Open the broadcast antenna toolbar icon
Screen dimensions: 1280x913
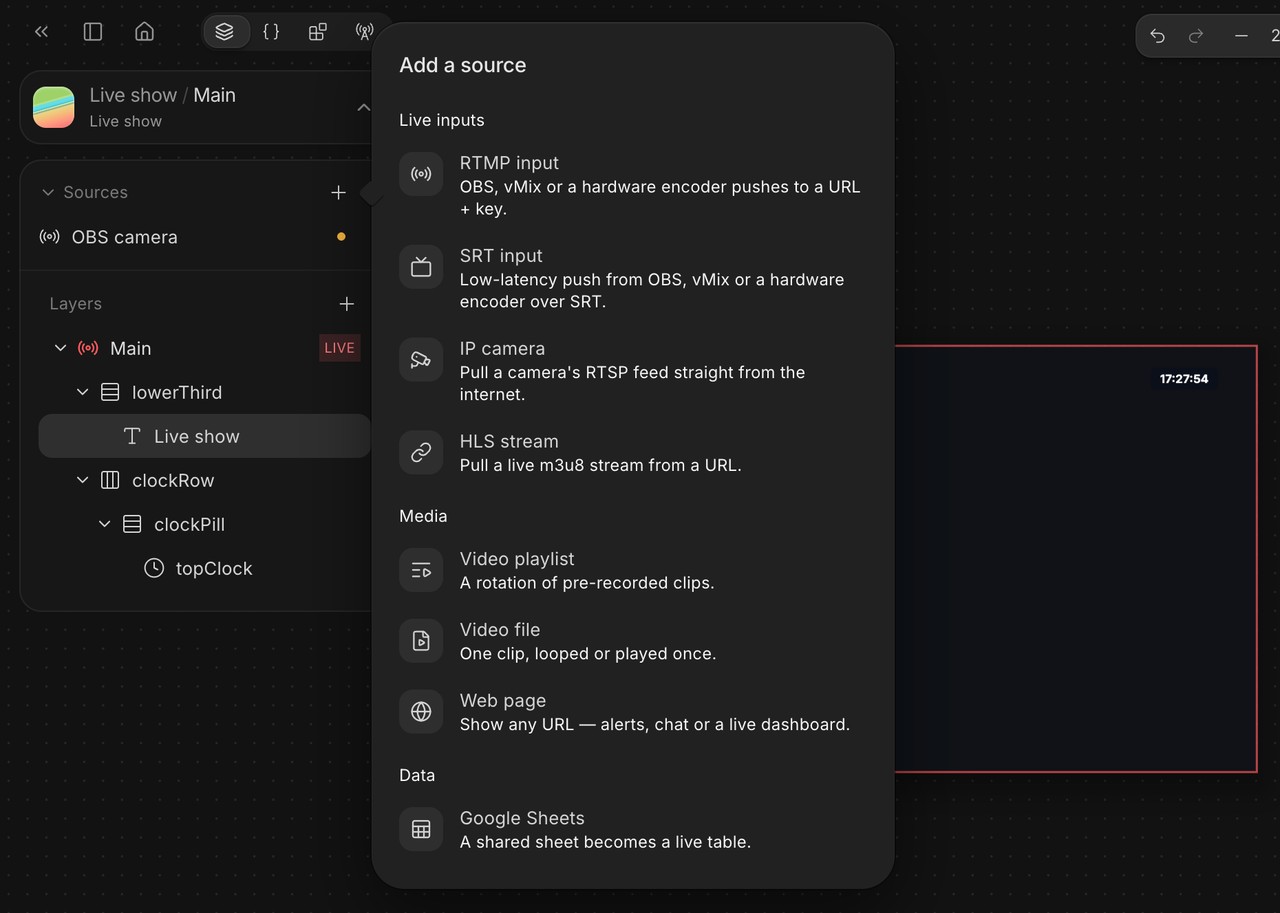click(x=364, y=32)
